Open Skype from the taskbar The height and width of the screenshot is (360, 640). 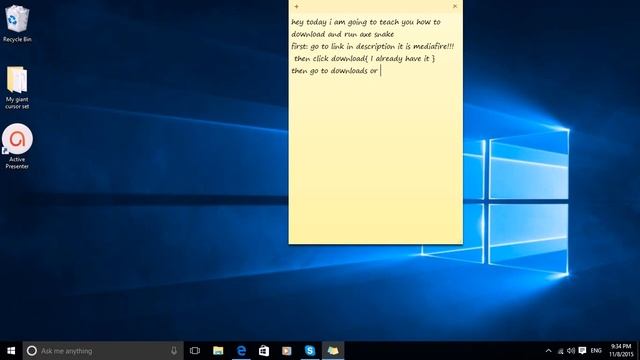click(310, 351)
